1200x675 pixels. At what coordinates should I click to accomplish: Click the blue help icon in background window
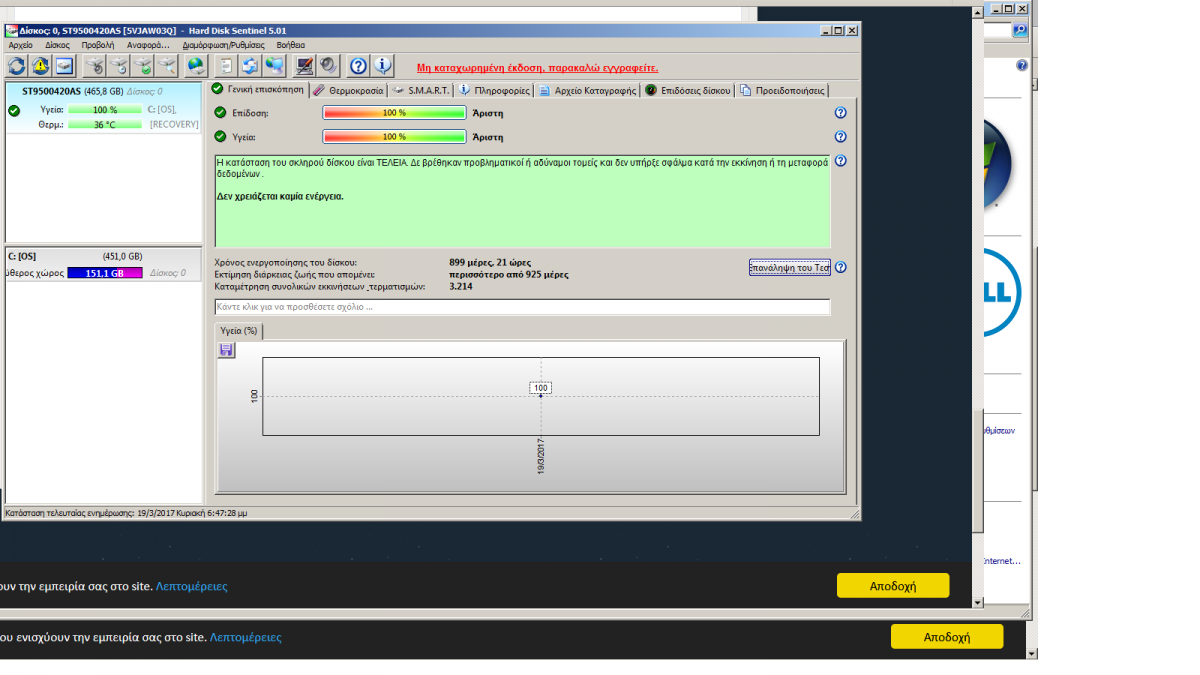pyautogui.click(x=1022, y=66)
